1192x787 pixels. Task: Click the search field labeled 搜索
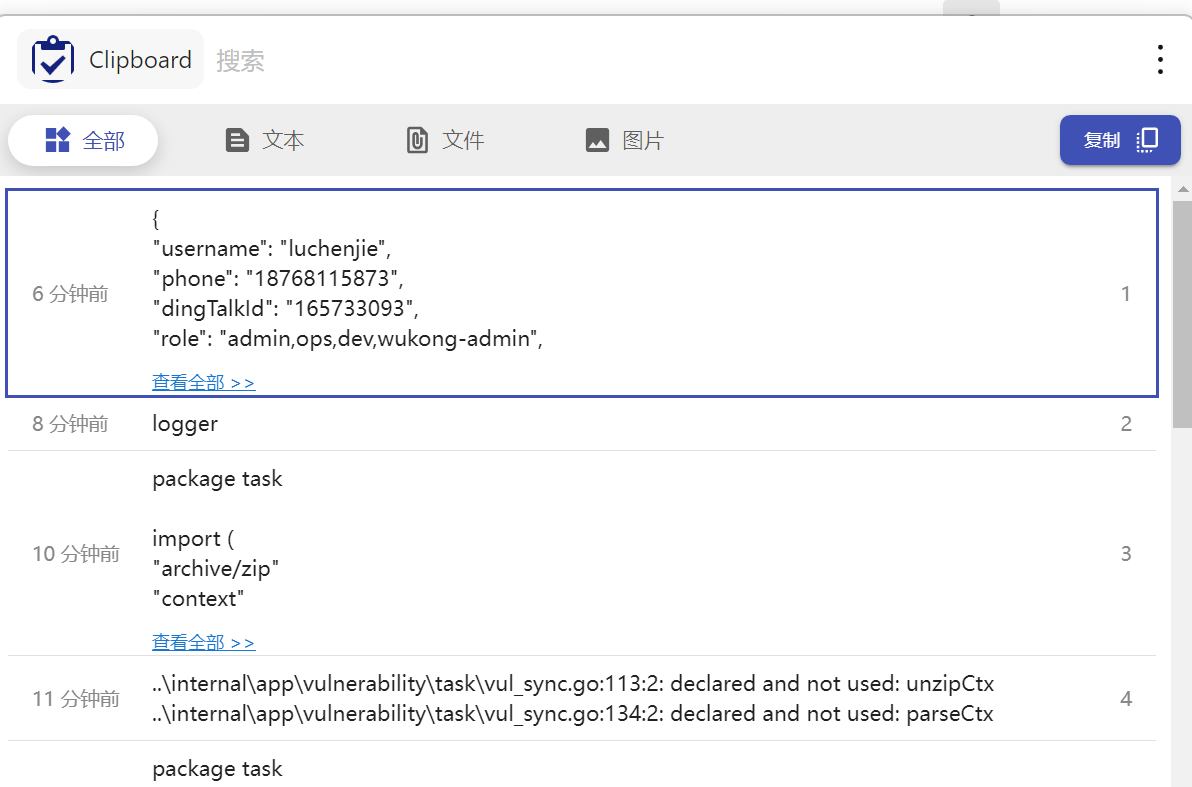240,61
